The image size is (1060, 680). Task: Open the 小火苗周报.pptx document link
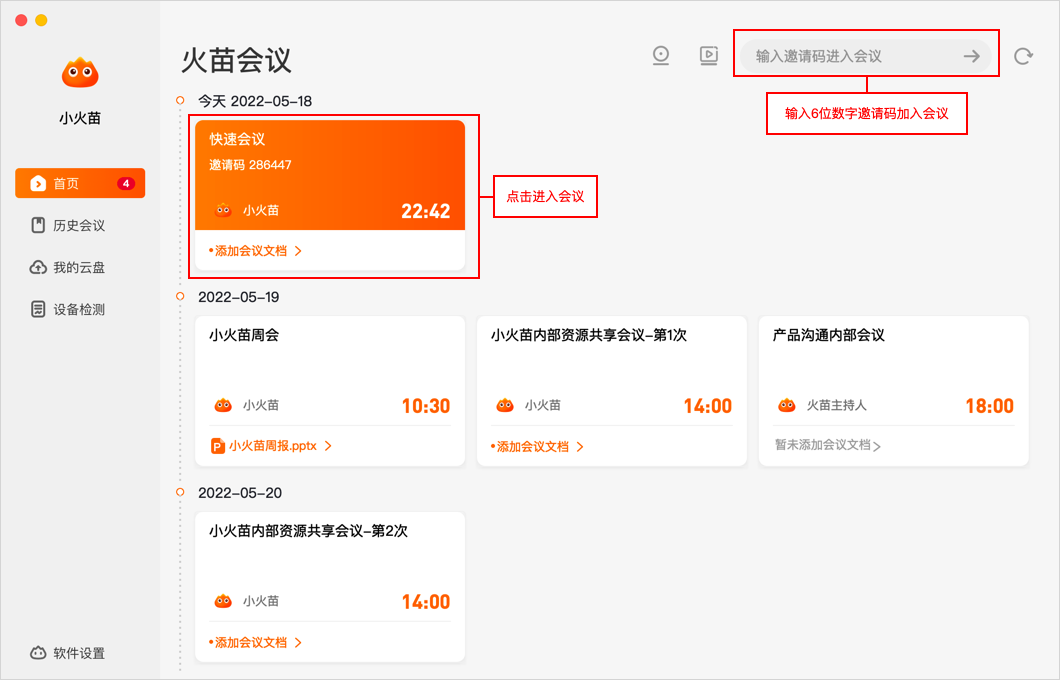tap(273, 446)
